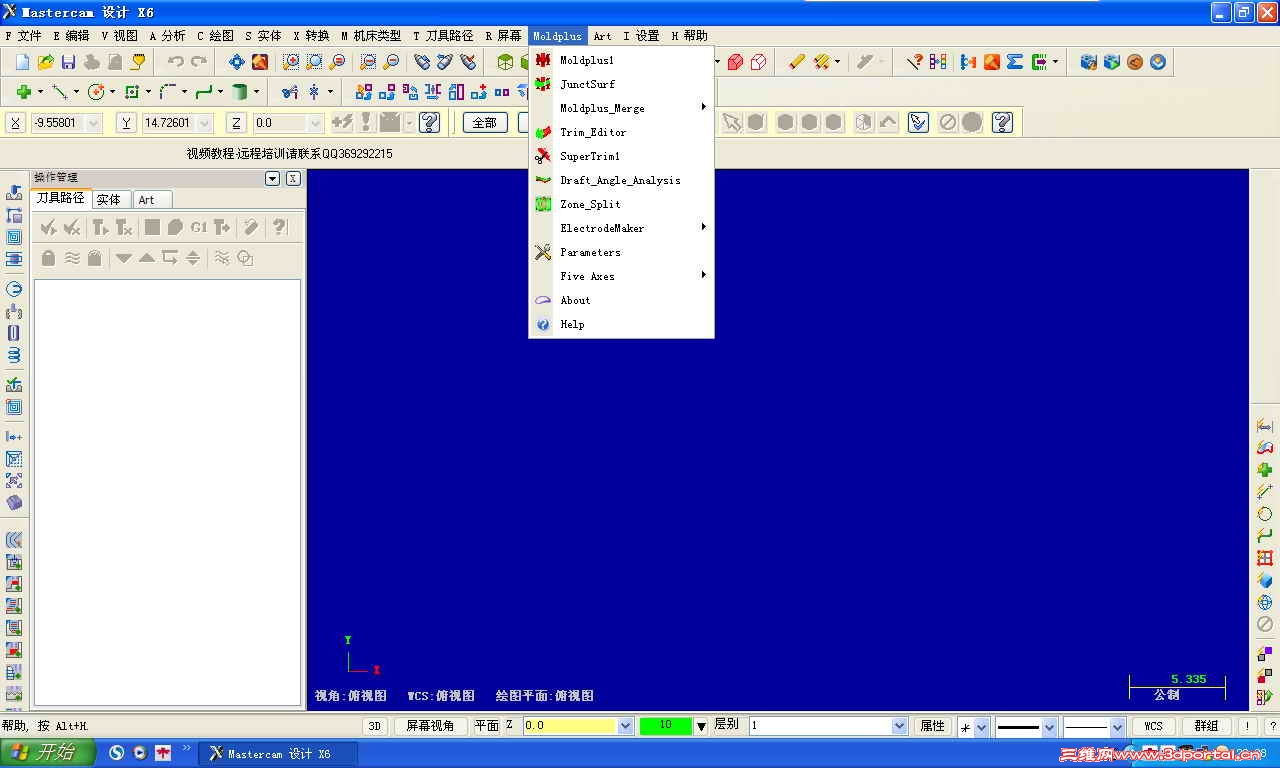Click the Trim_Editor menu icon
Viewport: 1280px width, 768px height.
coord(543,132)
